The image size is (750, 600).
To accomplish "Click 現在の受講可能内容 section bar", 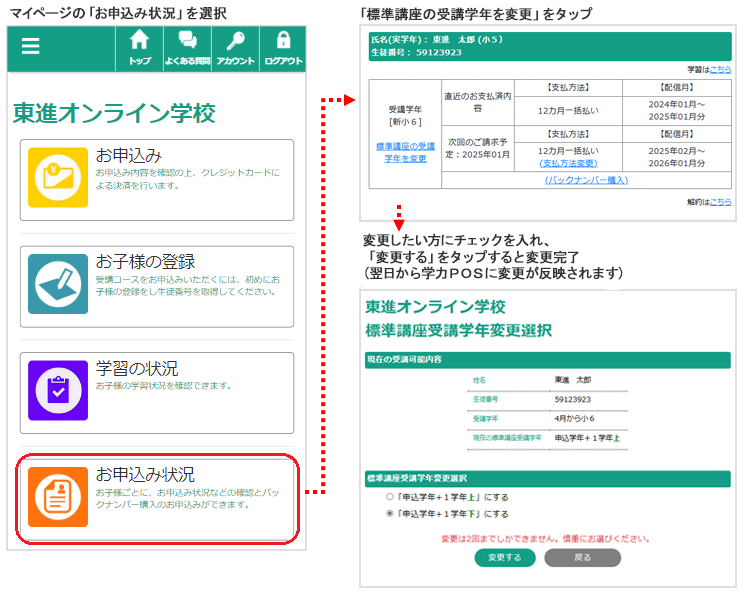I will pos(548,360).
